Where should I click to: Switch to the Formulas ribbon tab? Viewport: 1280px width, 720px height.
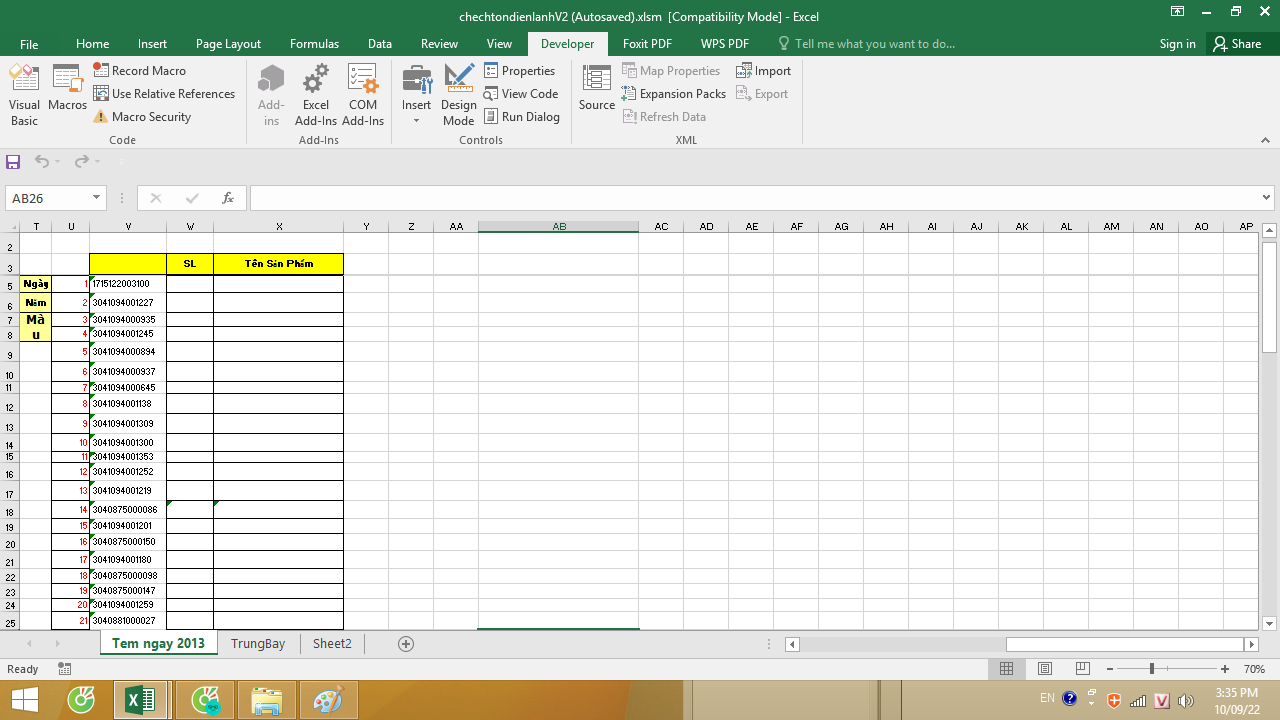pos(314,44)
